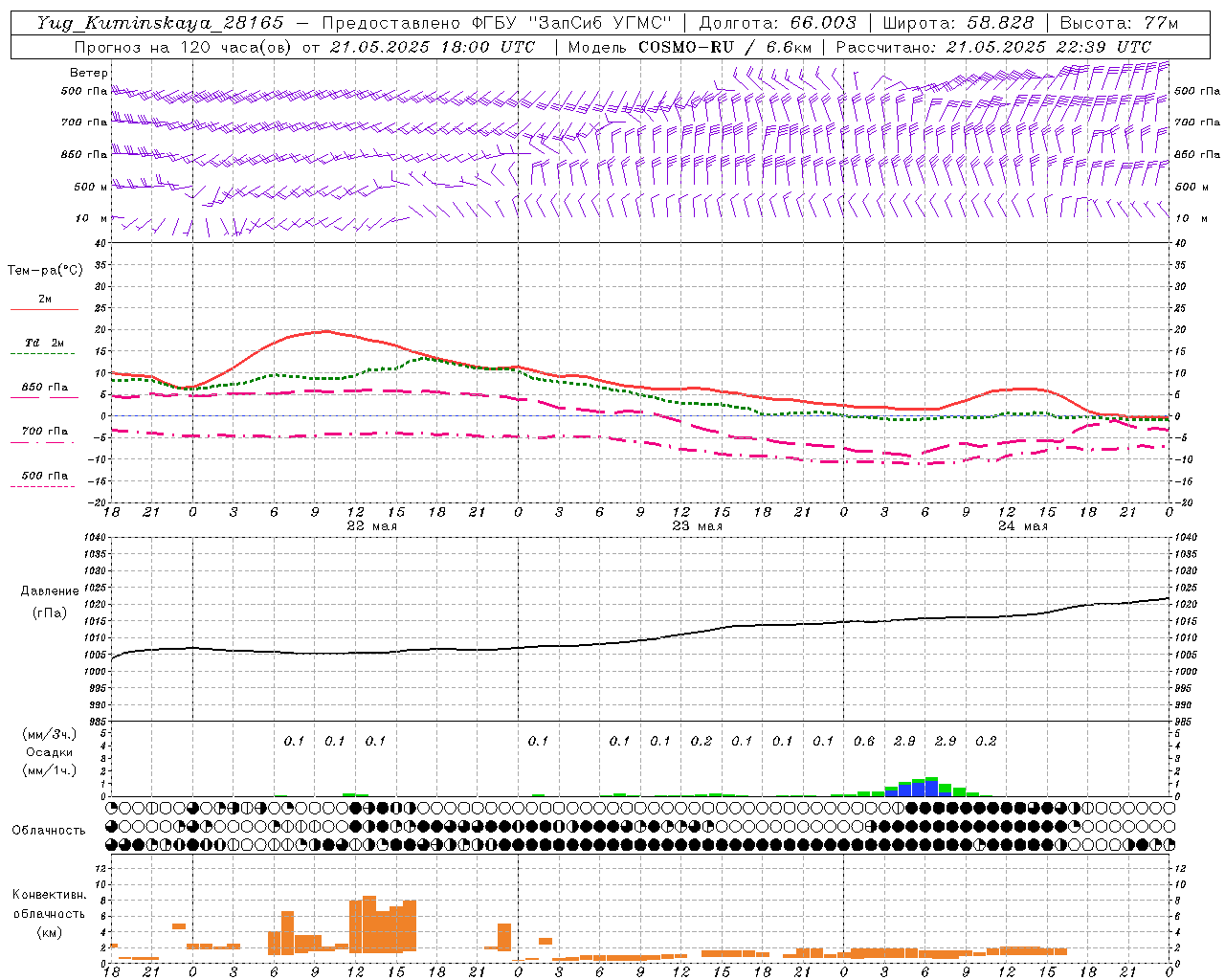Click the (мм/3ч.) unit label

point(49,734)
